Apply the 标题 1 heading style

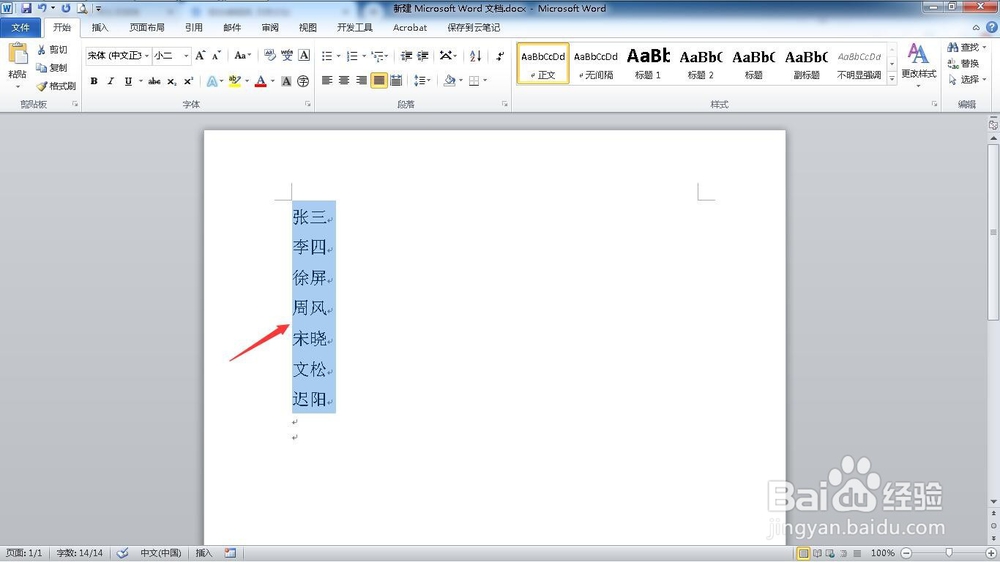[648, 63]
